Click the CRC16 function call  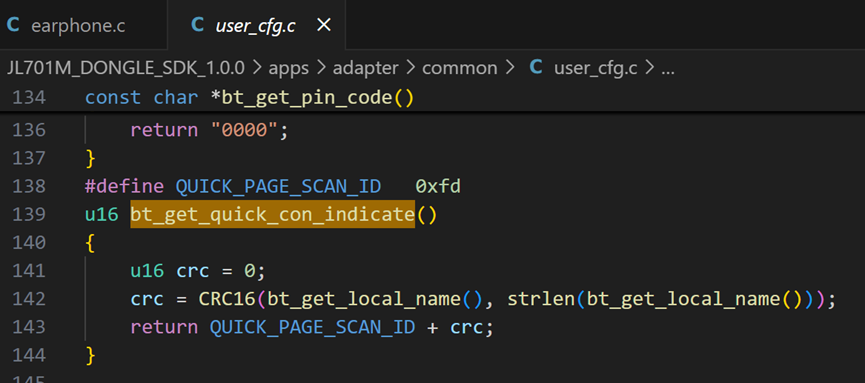(227, 299)
